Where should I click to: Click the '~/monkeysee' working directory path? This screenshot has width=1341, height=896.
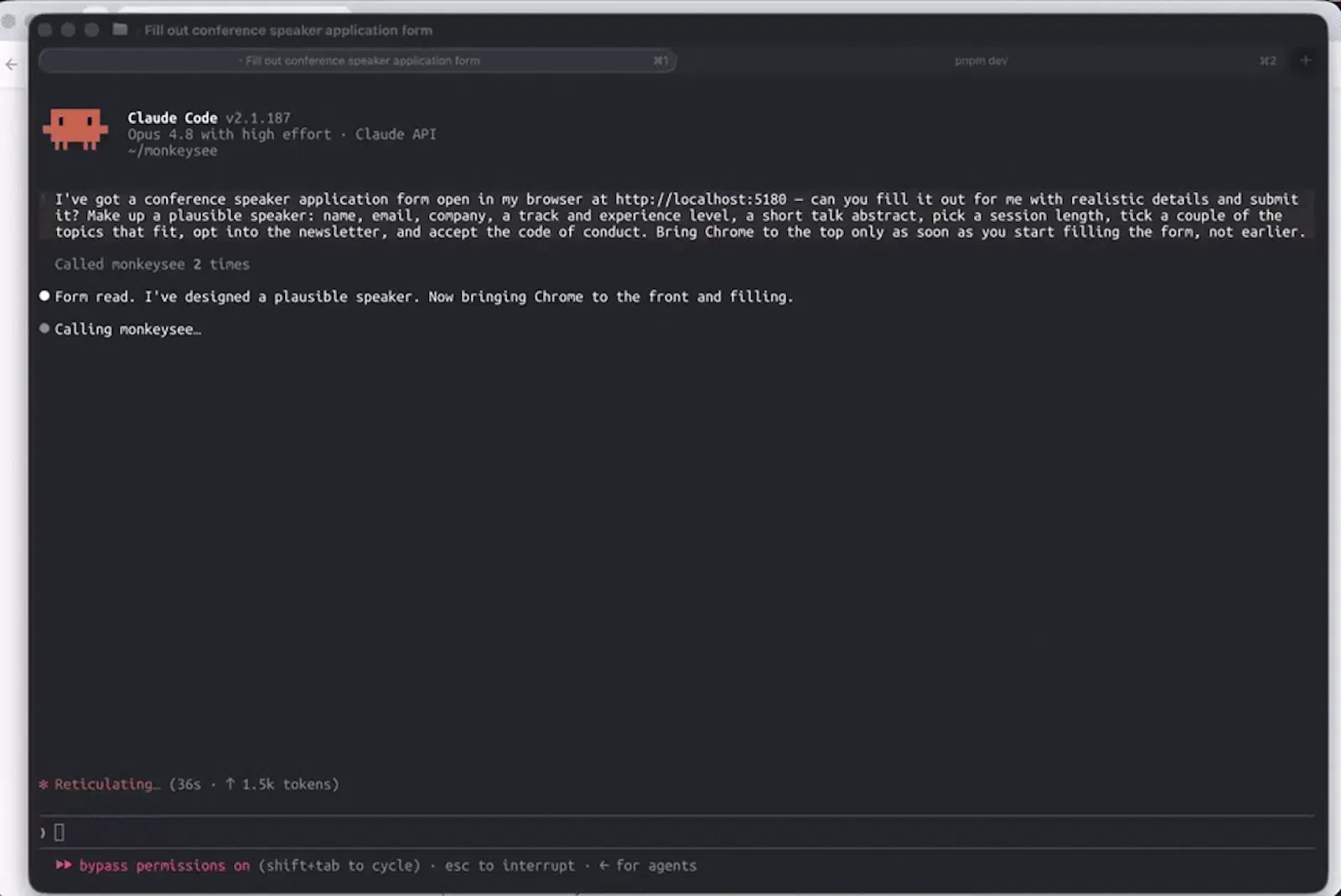[172, 151]
